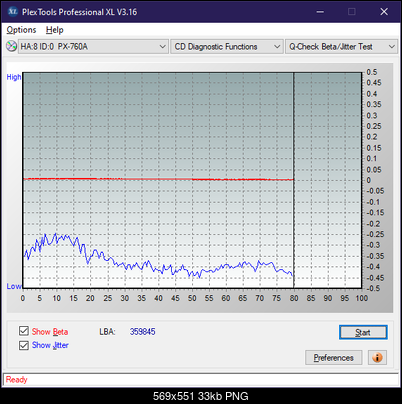Click the Start button
The width and height of the screenshot is (402, 404).
[363, 332]
